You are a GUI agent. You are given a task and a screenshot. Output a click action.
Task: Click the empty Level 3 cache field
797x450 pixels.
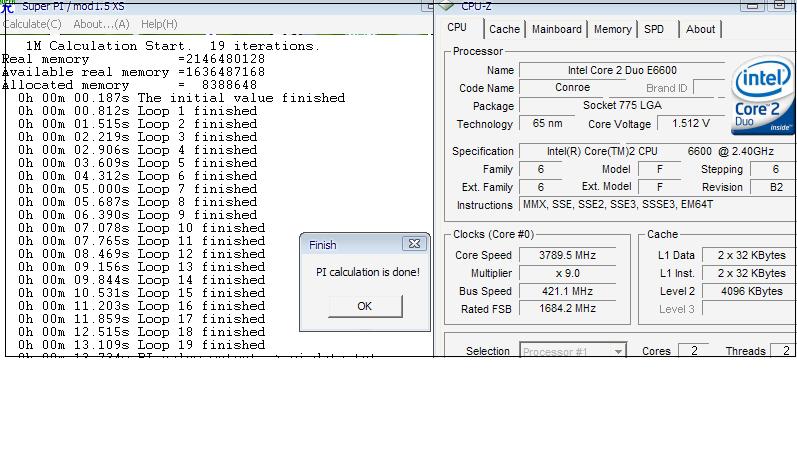tap(749, 309)
